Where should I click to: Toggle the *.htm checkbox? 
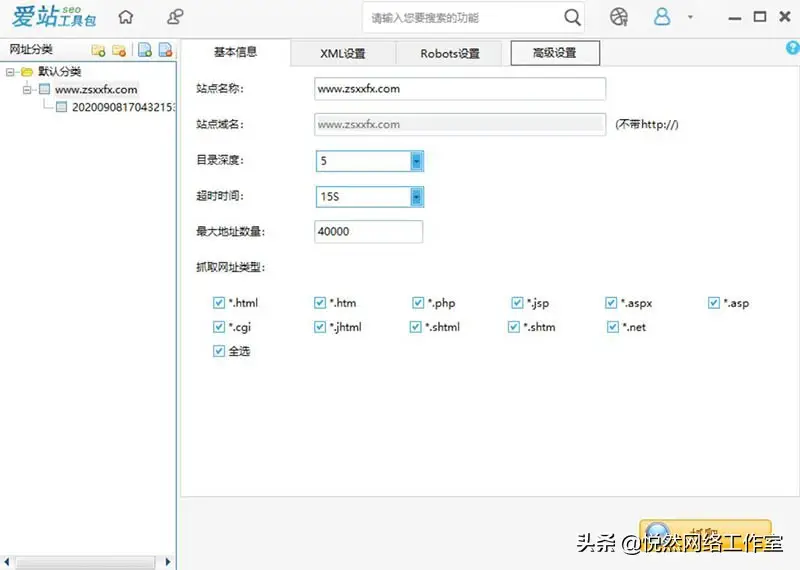tap(320, 303)
